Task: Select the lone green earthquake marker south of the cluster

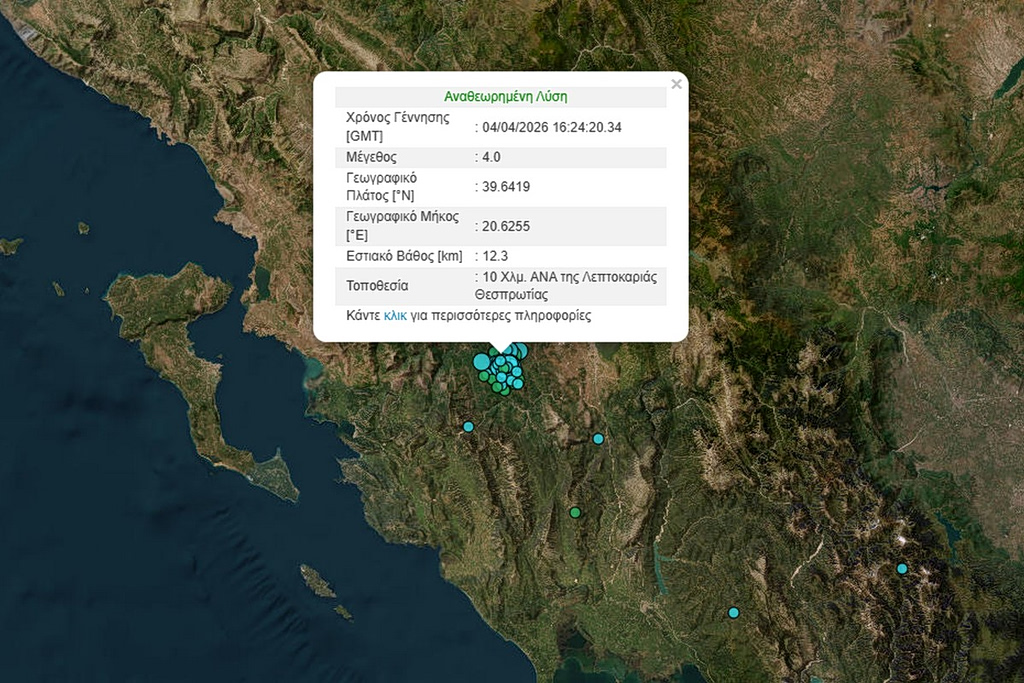Action: tap(575, 512)
